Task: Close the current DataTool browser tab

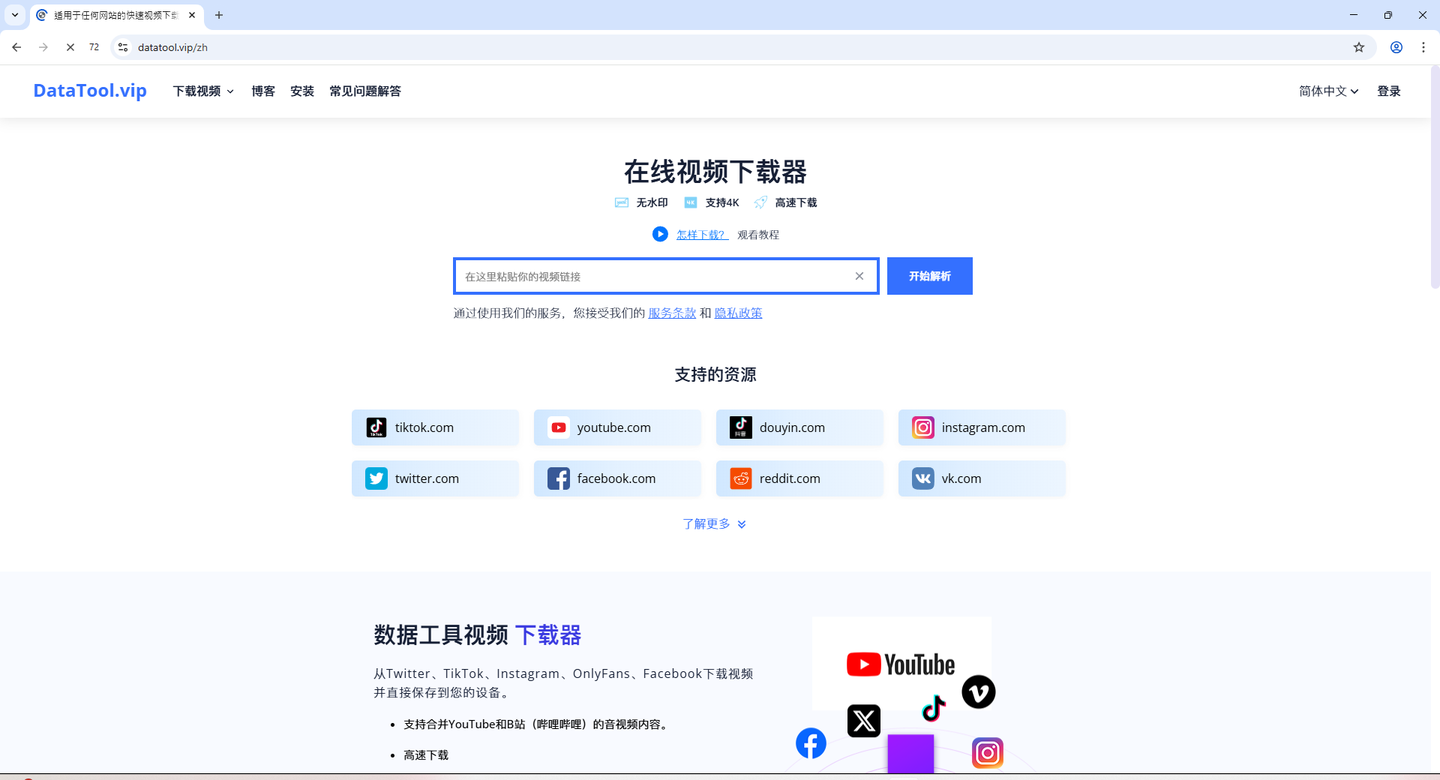Action: [x=192, y=15]
